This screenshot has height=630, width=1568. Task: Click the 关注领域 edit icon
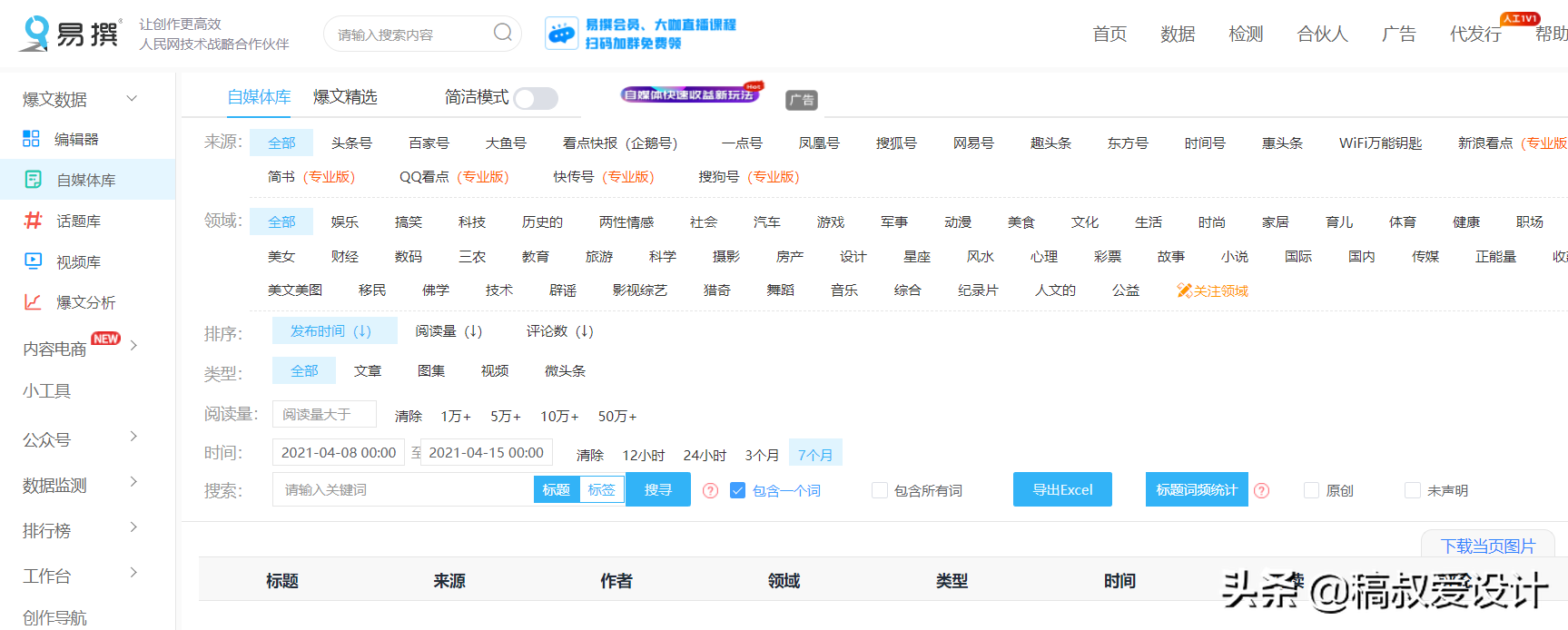point(1184,290)
